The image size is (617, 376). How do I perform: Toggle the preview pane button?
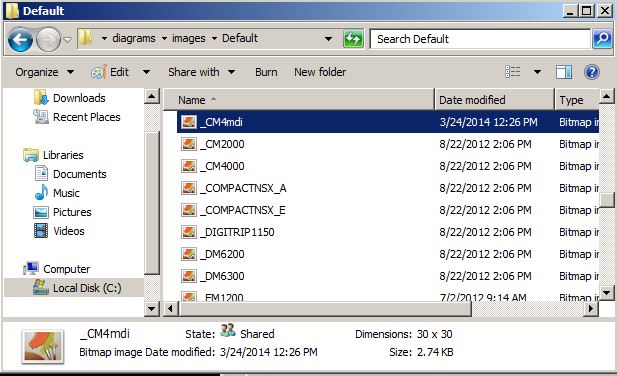pos(563,72)
